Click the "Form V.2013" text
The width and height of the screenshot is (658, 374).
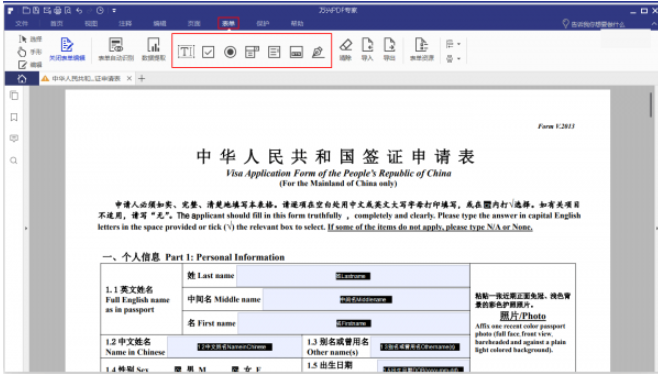click(x=556, y=126)
